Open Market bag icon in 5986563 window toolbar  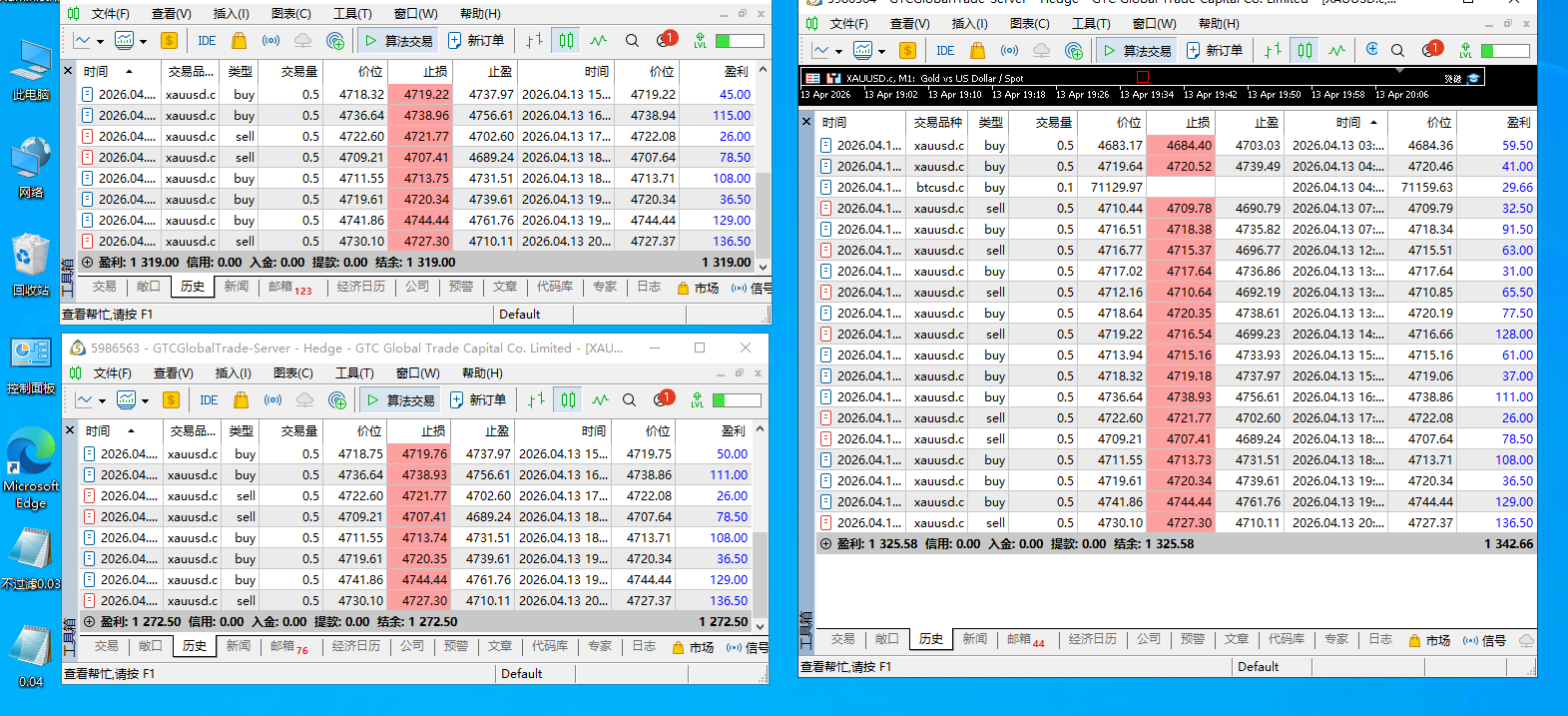click(241, 400)
